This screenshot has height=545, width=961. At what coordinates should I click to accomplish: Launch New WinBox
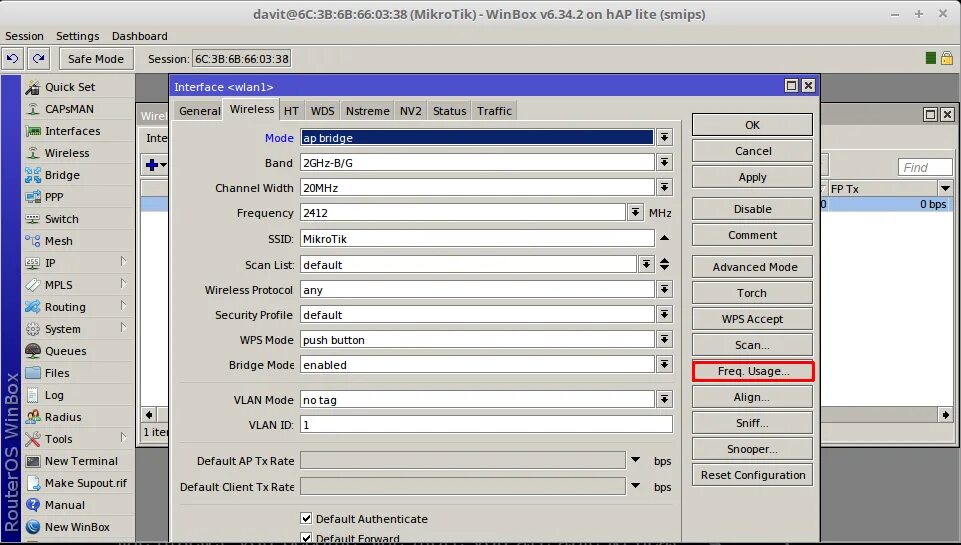[78, 527]
